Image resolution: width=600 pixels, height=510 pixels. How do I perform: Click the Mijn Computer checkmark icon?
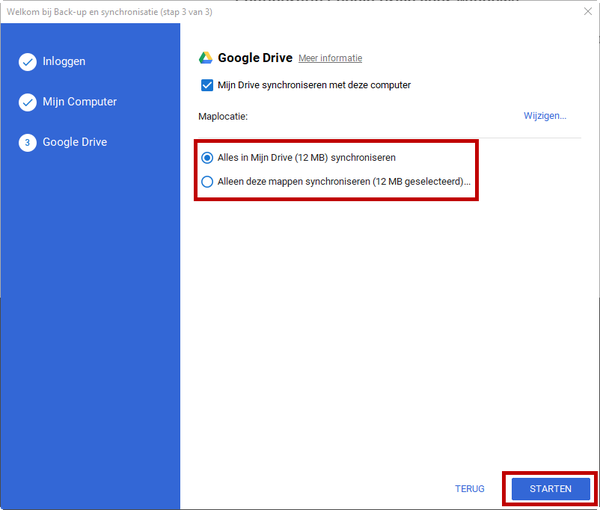pos(28,102)
